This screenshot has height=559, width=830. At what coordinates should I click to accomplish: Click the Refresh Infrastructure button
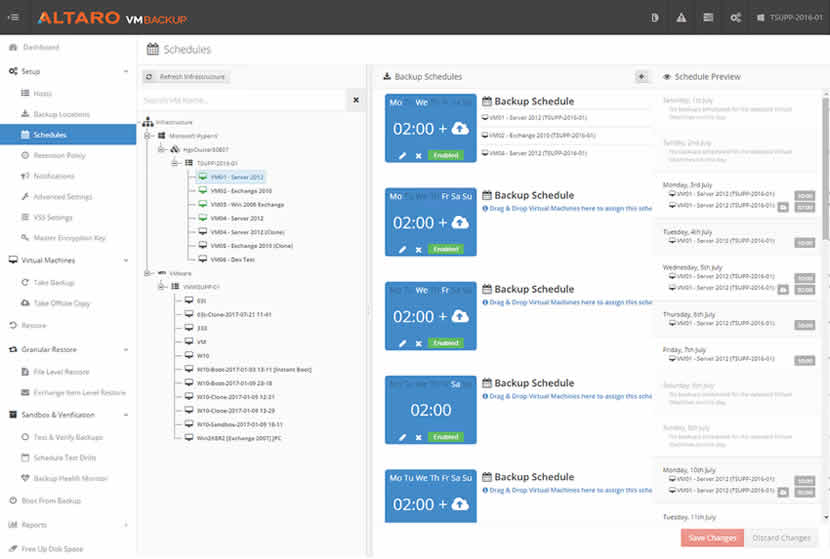pyautogui.click(x=186, y=77)
